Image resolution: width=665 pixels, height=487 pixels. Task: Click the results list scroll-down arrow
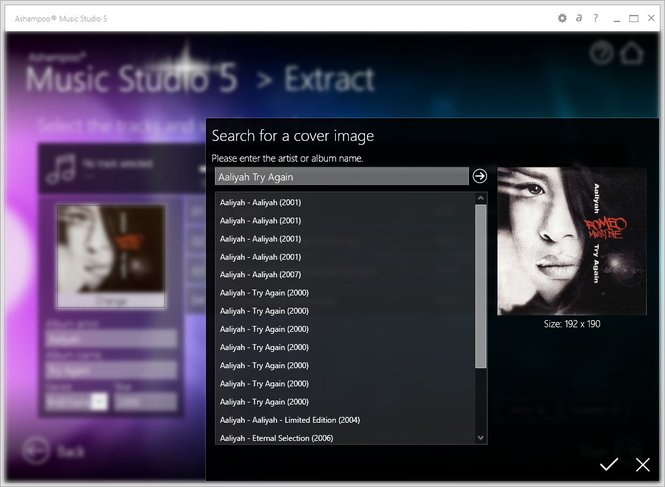[481, 437]
